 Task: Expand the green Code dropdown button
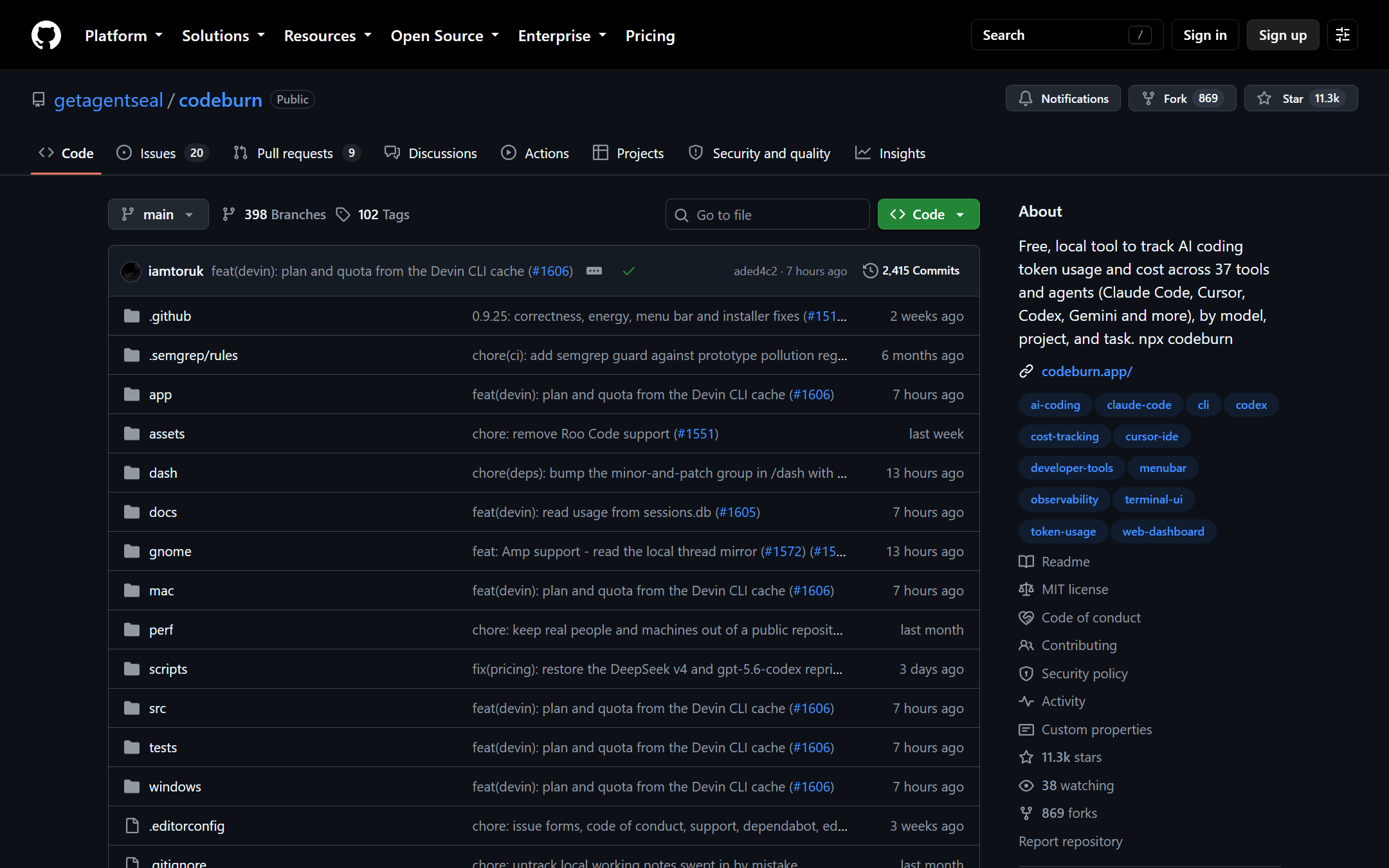[x=929, y=214]
